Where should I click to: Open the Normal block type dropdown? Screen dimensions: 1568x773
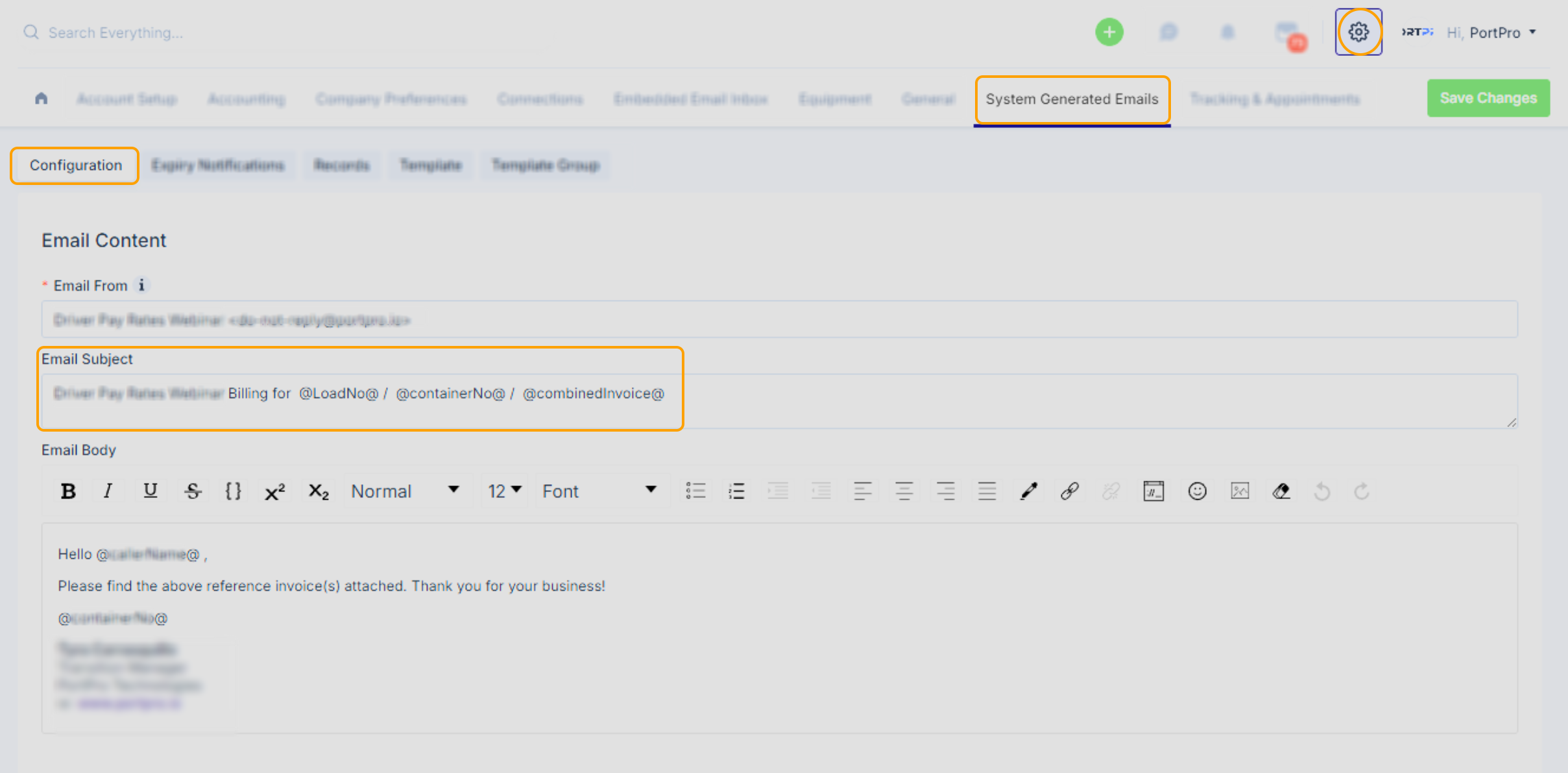[x=405, y=491]
